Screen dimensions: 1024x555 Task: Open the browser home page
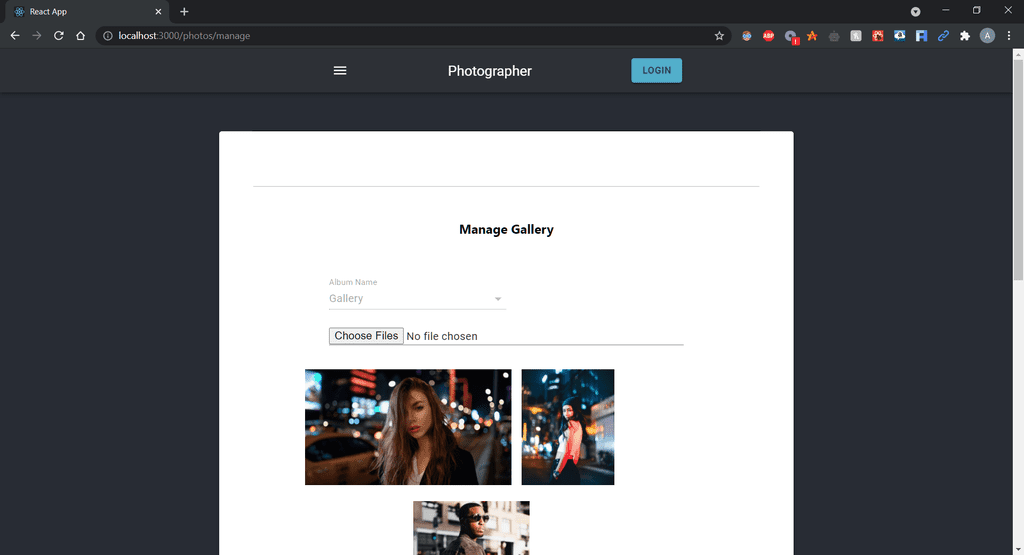click(80, 36)
